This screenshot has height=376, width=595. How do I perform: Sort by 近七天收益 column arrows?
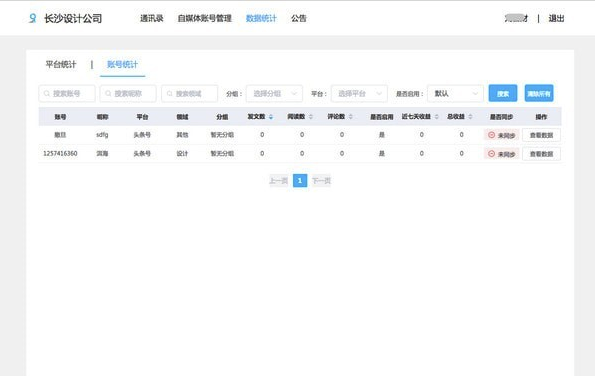tap(437, 117)
